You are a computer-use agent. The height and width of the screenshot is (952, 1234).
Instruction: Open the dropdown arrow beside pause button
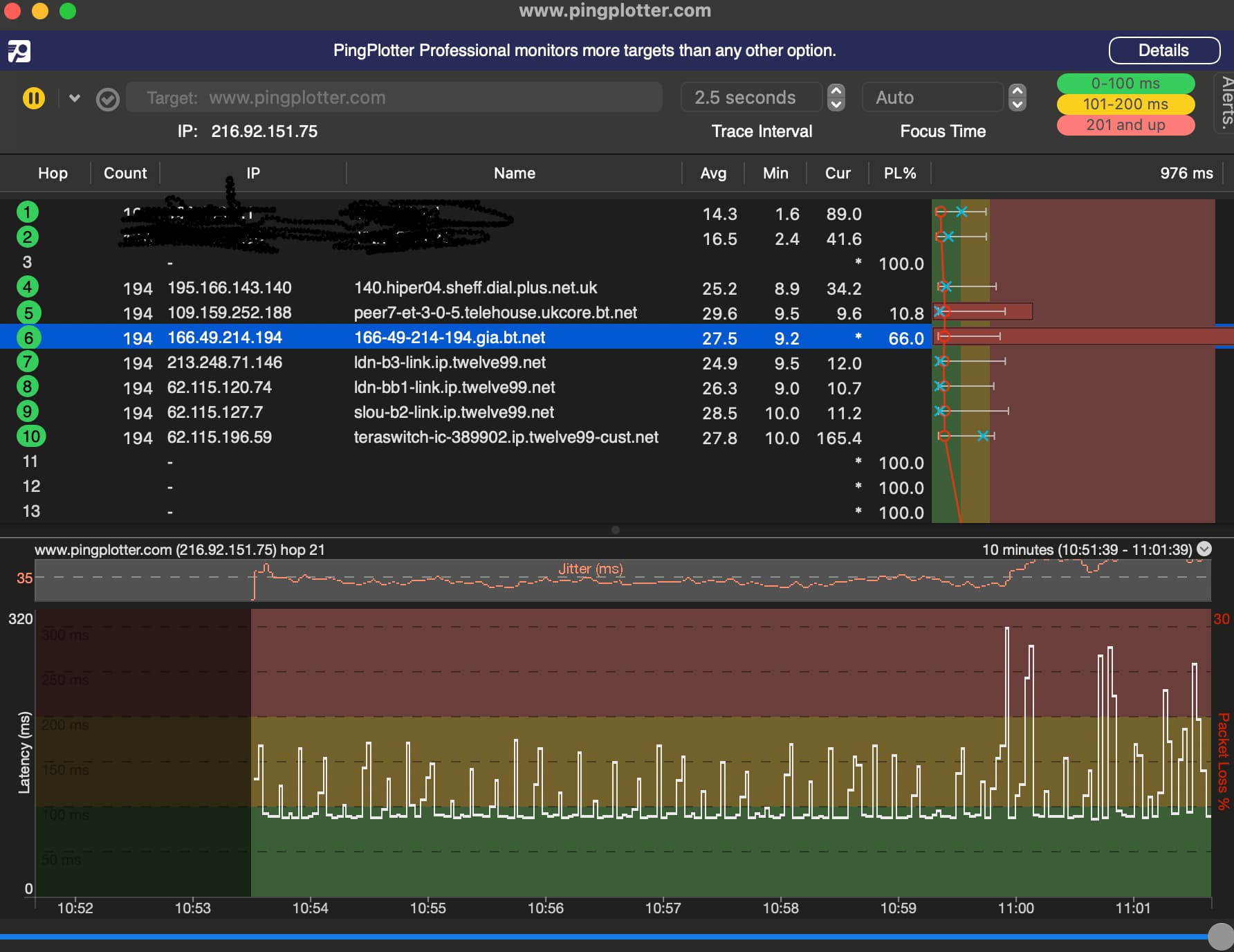tap(75, 98)
